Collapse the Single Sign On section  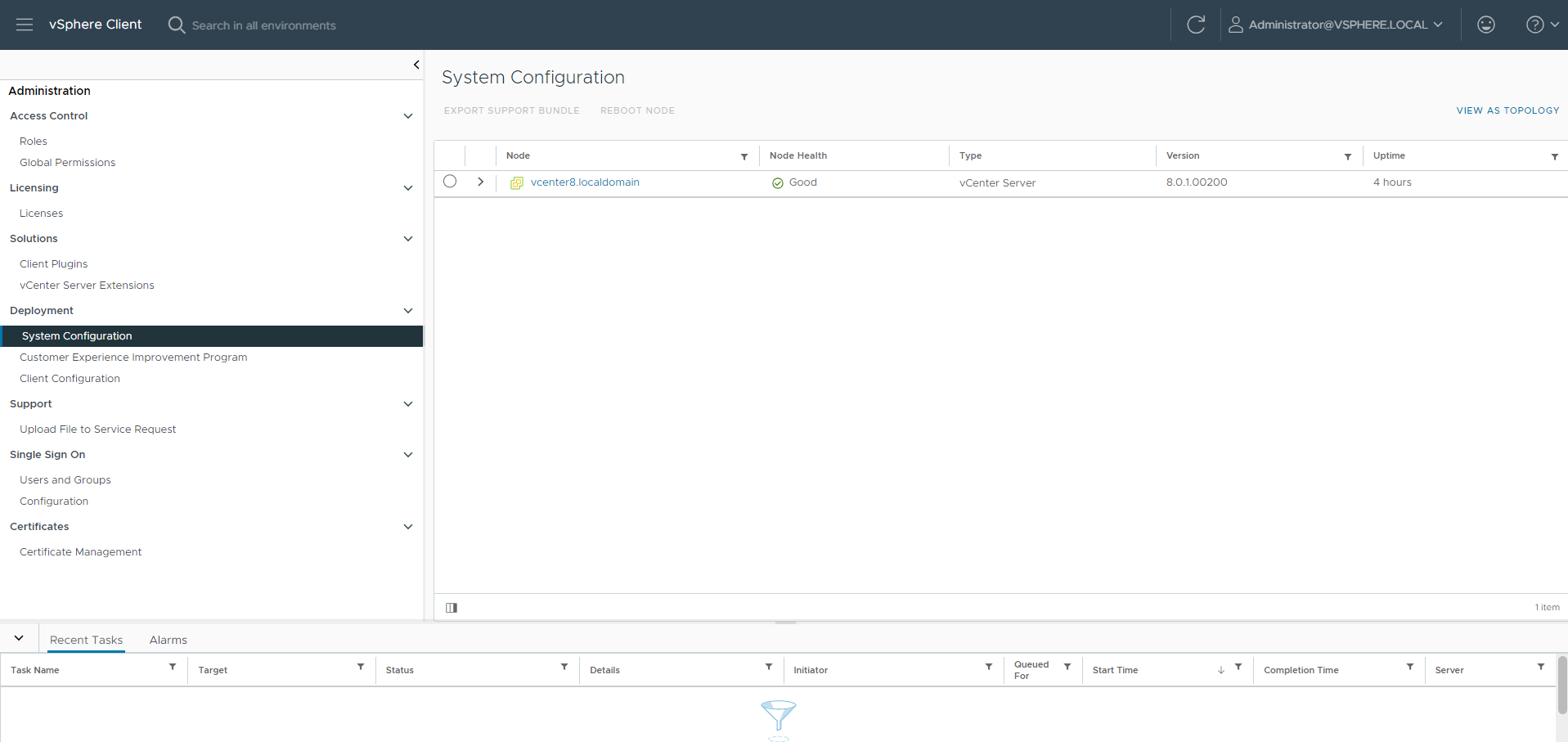click(x=407, y=455)
